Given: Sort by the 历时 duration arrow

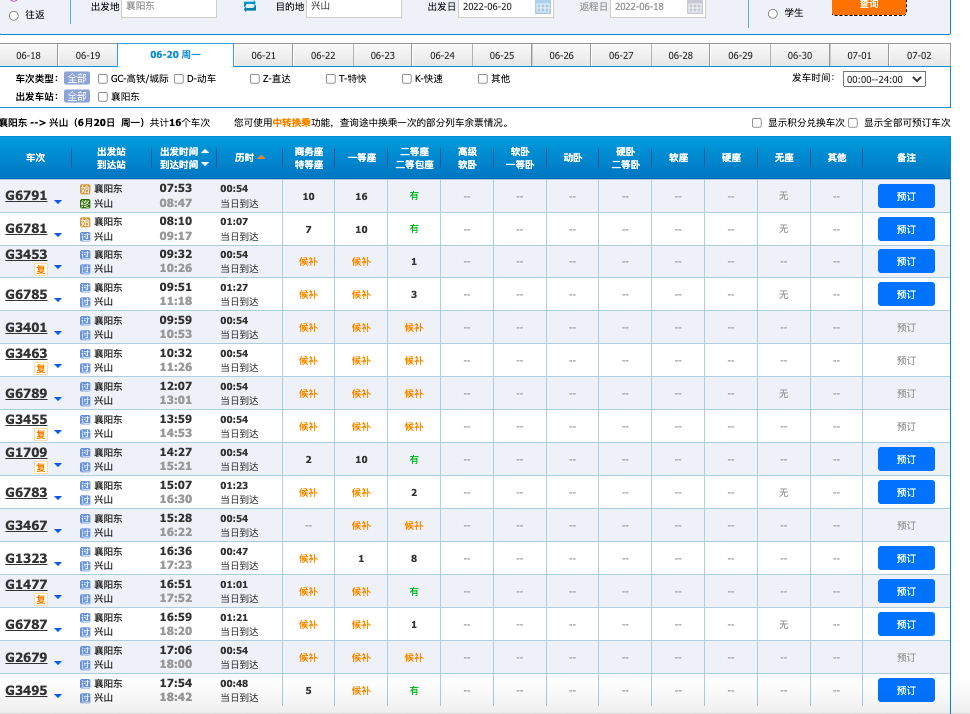Looking at the screenshot, I should (x=261, y=157).
